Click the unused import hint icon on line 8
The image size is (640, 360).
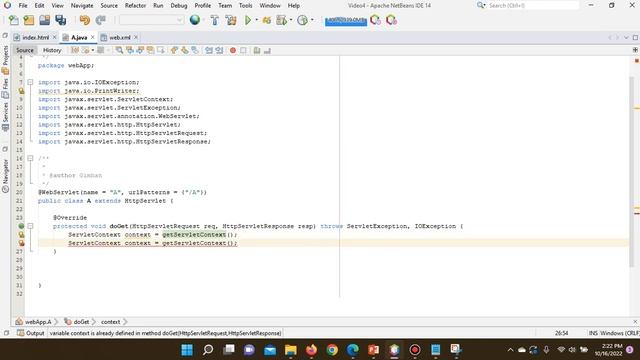pyautogui.click(x=21, y=91)
